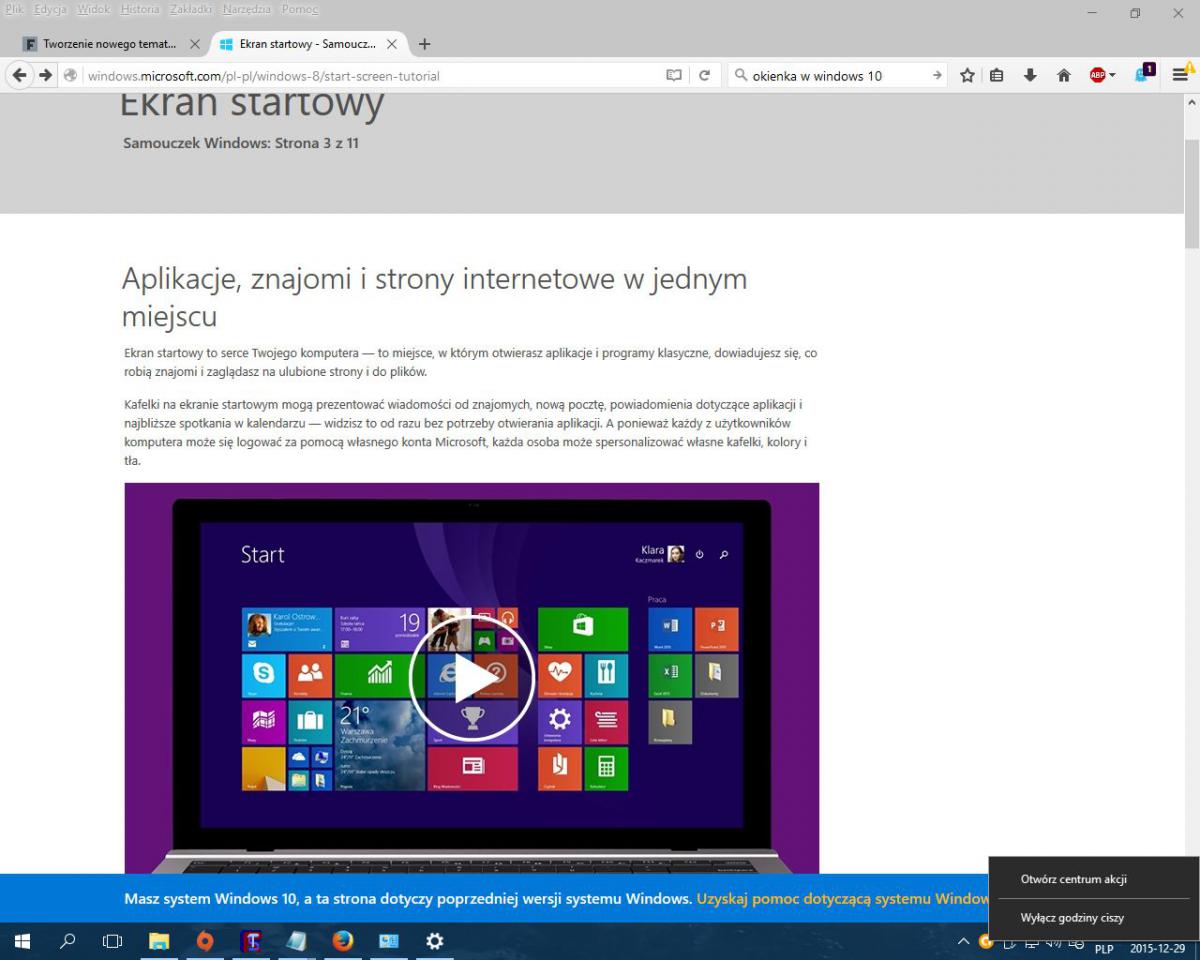Viewport: 1200px width, 960px height.
Task: Open the Historia menu
Action: coord(140,9)
